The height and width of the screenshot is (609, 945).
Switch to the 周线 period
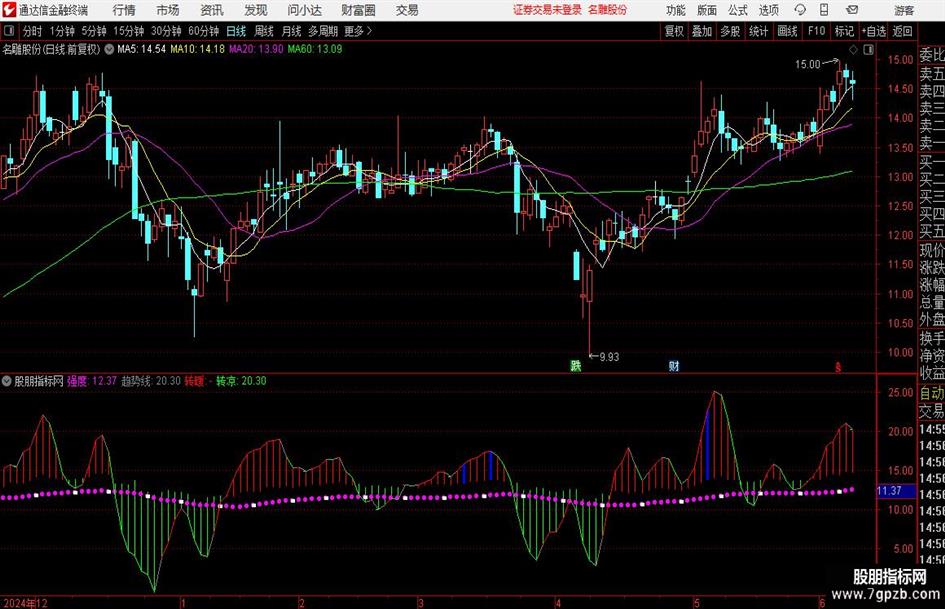[x=263, y=31]
